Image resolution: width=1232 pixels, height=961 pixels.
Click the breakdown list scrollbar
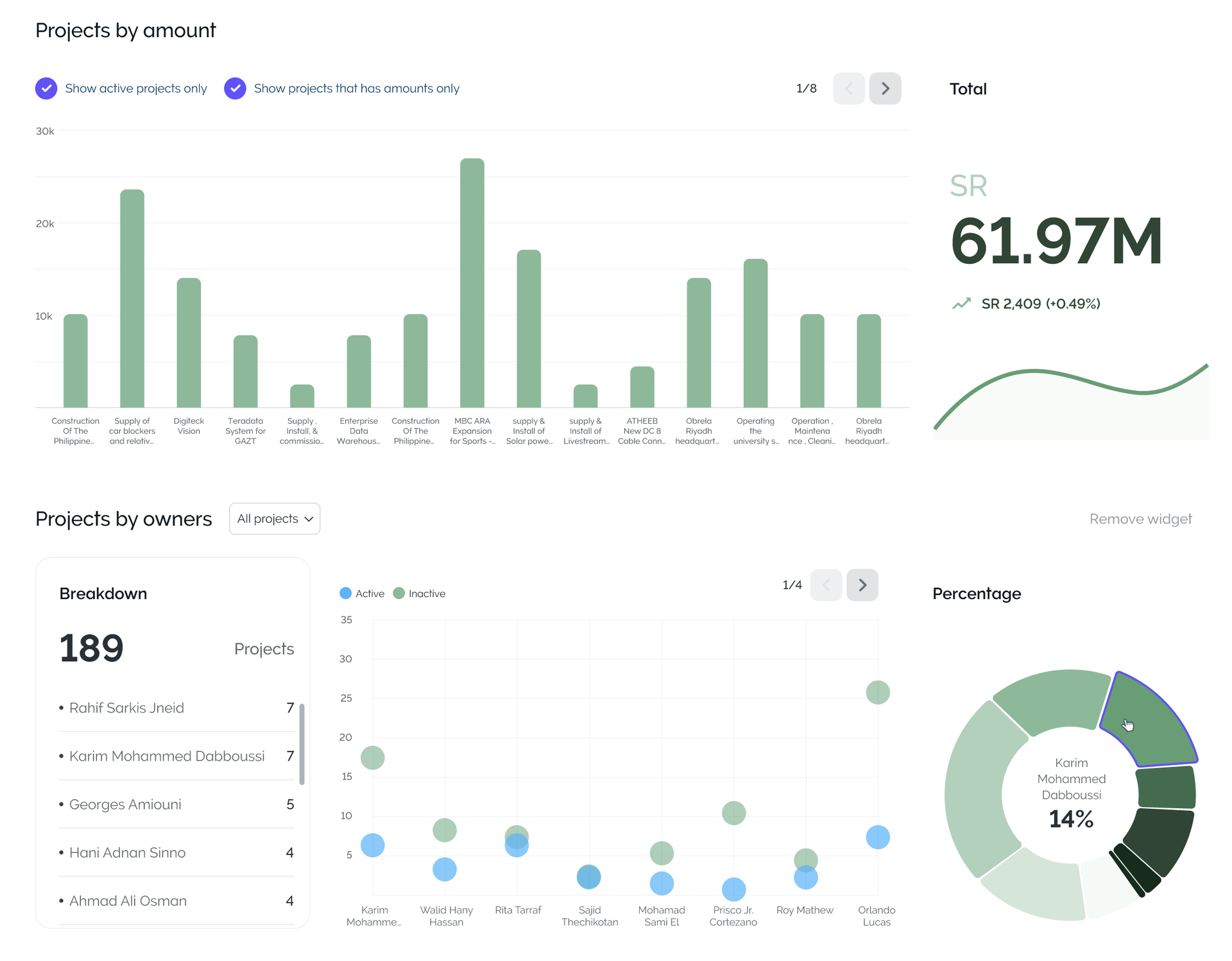coord(302,745)
